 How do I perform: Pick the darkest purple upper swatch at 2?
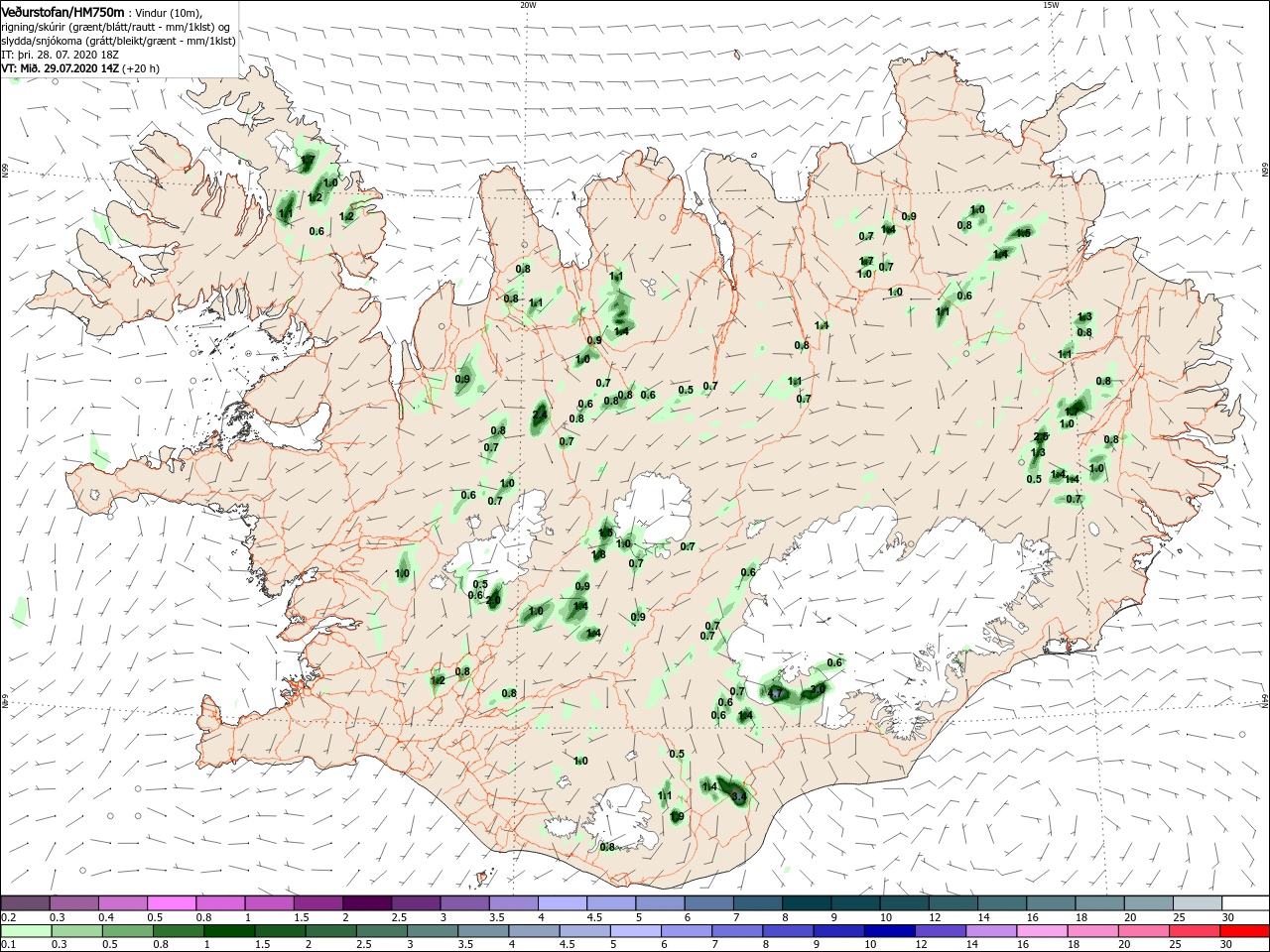point(366,902)
